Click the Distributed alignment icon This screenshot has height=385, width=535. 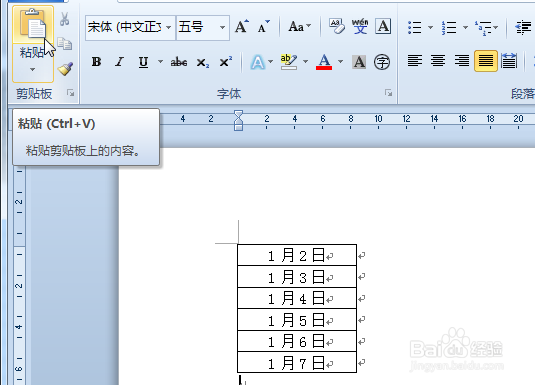pos(509,61)
